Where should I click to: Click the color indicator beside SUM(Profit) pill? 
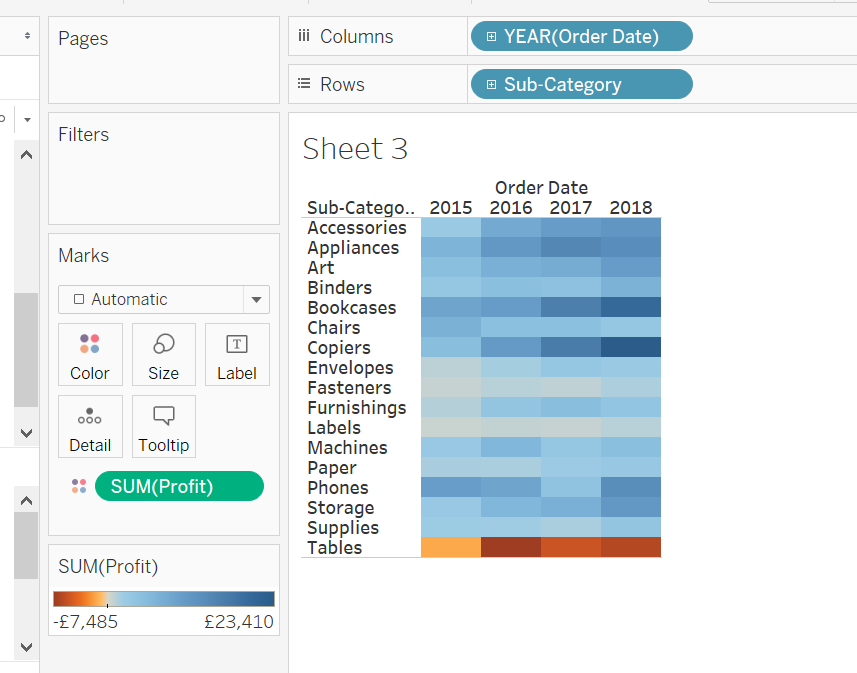point(78,486)
